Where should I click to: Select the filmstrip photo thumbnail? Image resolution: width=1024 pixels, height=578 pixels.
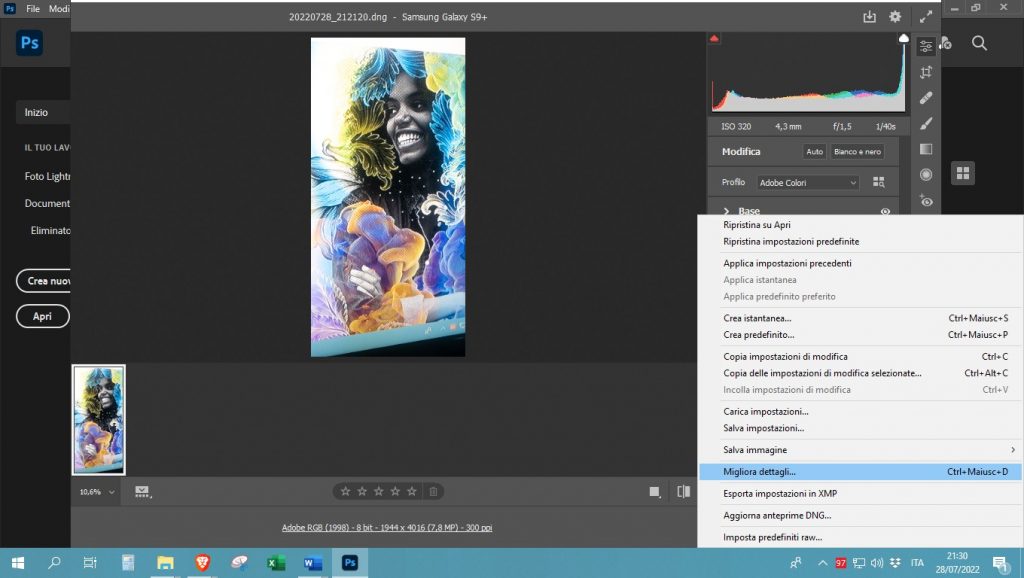pyautogui.click(x=99, y=419)
